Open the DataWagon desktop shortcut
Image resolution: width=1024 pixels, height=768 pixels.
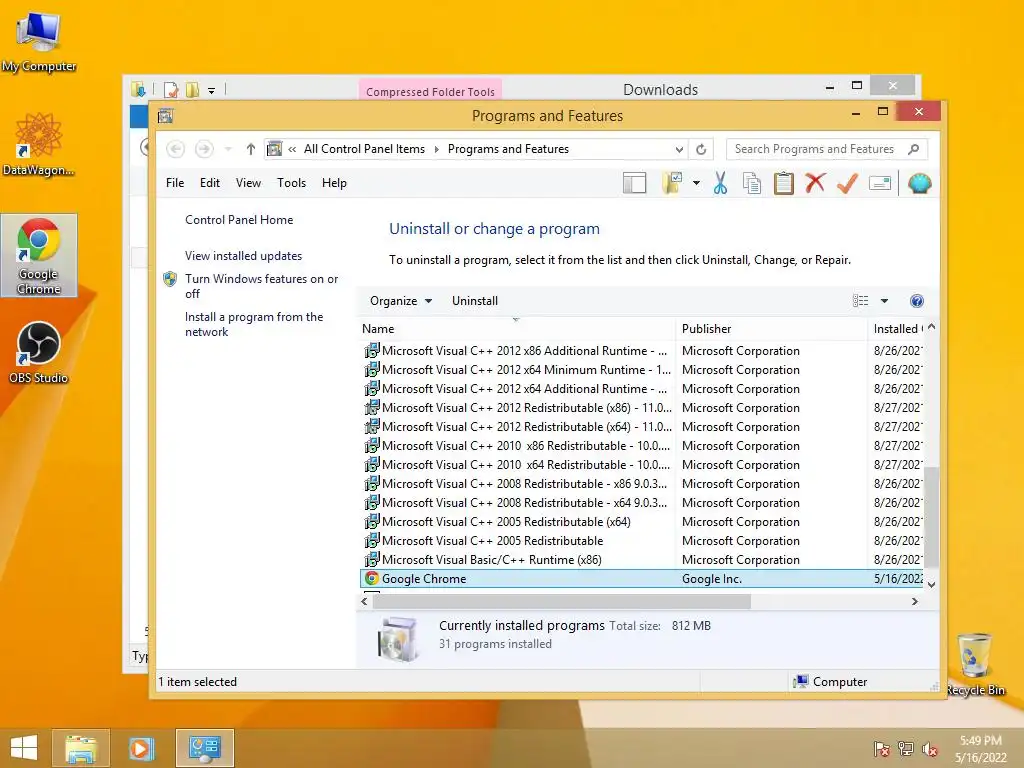tap(39, 144)
